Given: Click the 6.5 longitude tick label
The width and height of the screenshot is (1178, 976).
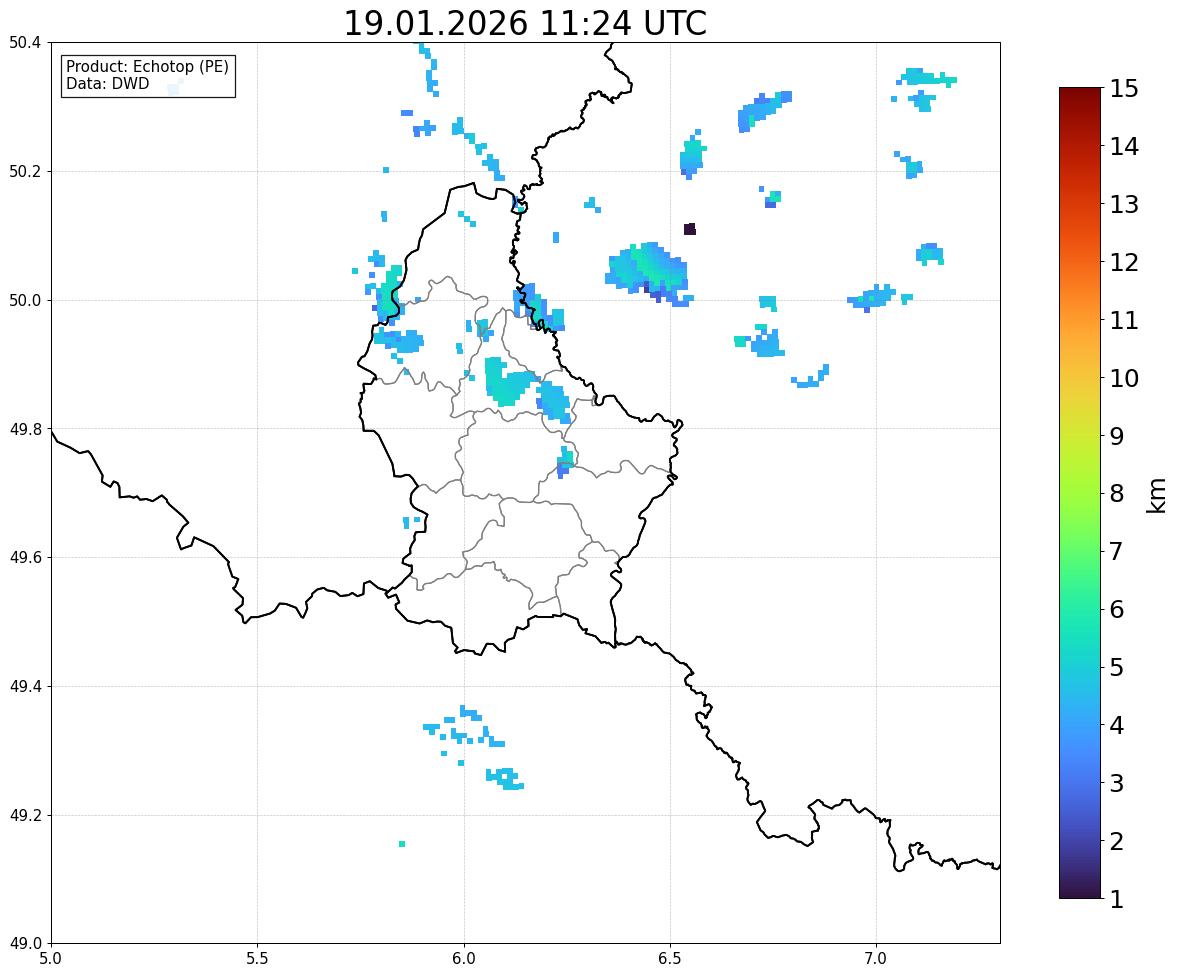Looking at the screenshot, I should pos(670,959).
